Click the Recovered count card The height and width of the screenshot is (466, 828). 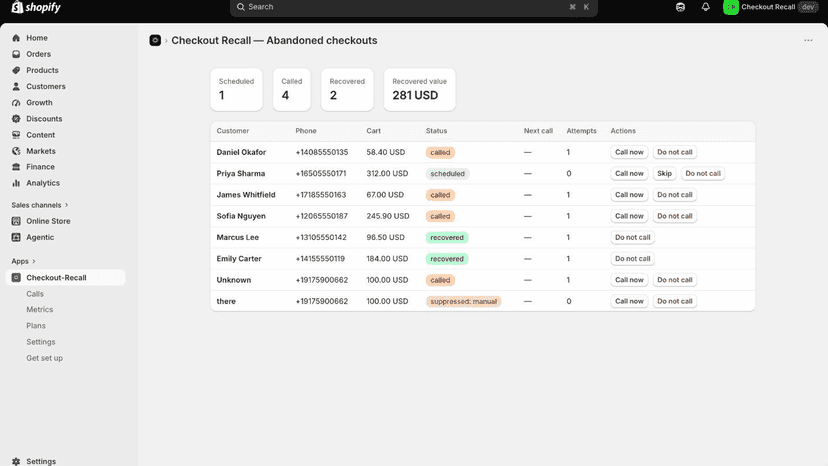click(x=347, y=89)
